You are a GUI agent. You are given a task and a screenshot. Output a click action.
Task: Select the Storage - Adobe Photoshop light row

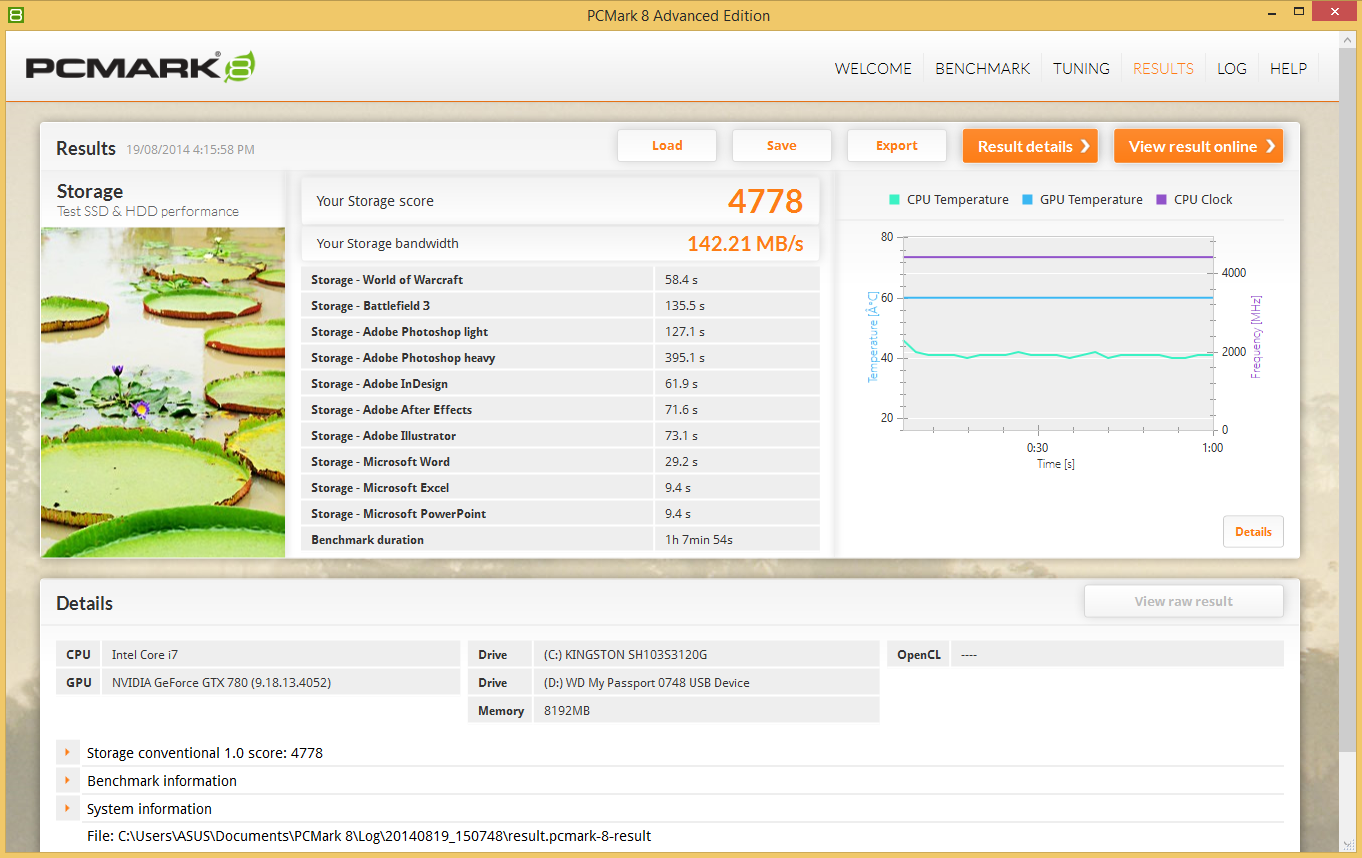[x=560, y=332]
